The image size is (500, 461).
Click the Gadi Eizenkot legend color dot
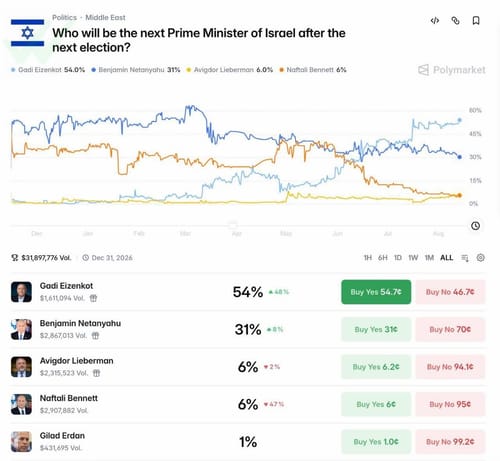click(x=13, y=70)
